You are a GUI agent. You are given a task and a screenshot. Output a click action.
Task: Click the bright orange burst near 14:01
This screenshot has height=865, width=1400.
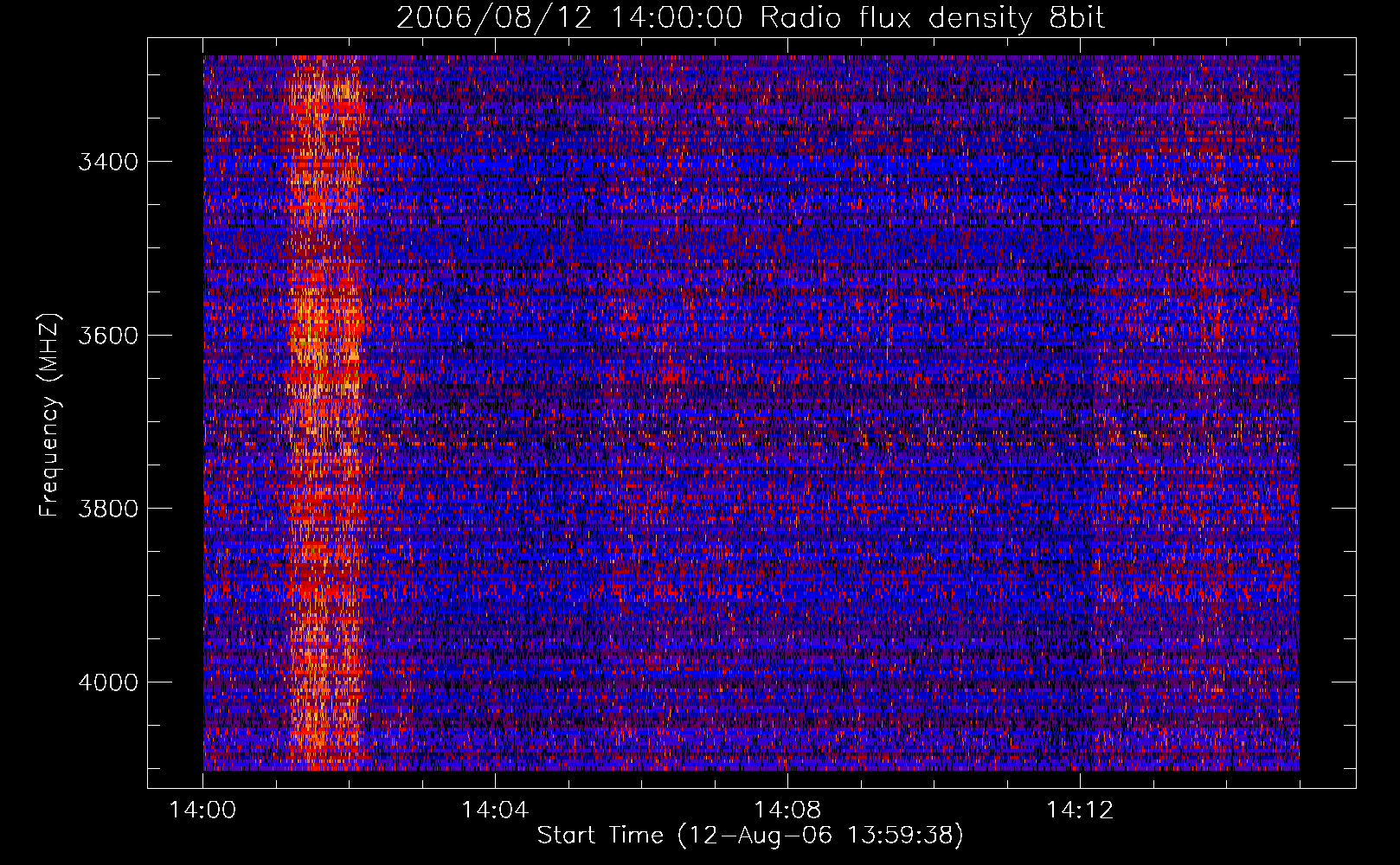[x=324, y=413]
